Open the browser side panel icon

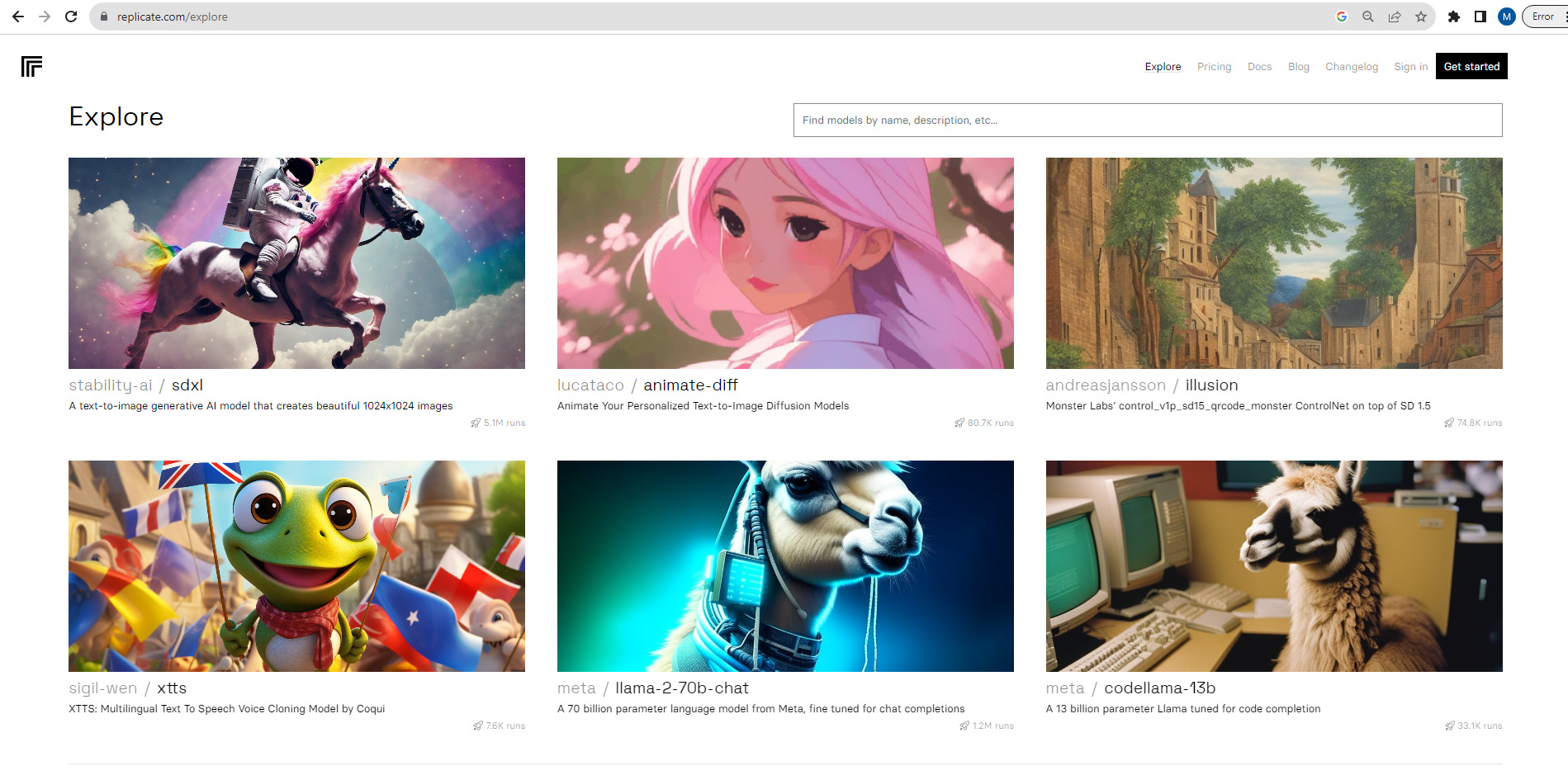pyautogui.click(x=1480, y=17)
